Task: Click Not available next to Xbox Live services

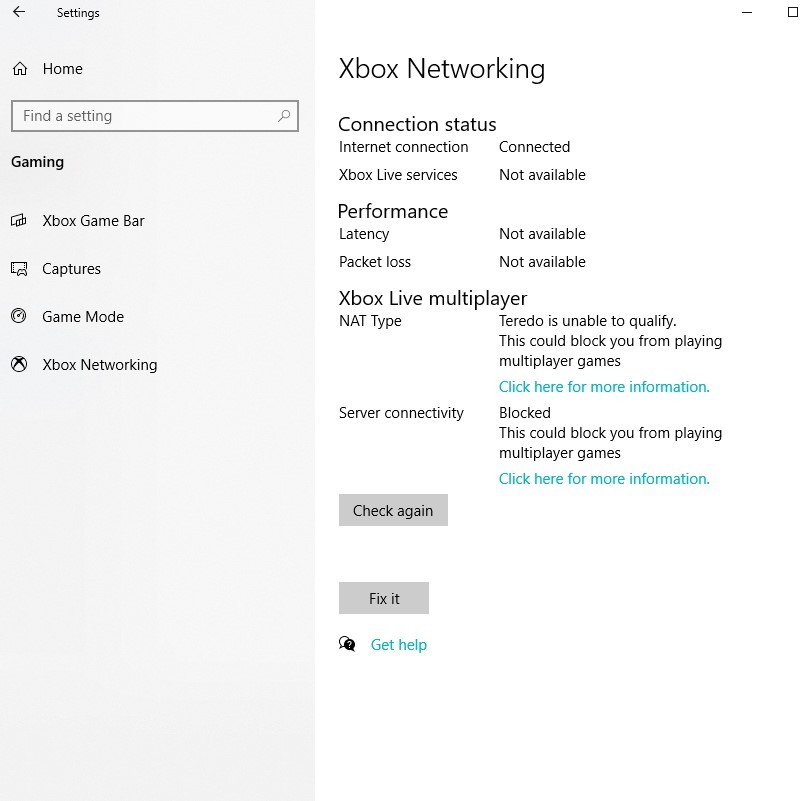Action: (542, 175)
